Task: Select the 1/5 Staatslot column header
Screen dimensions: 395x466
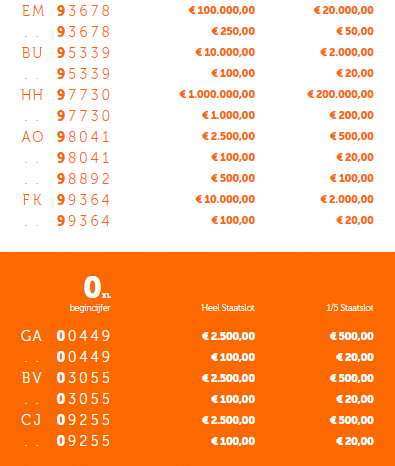Action: [350, 307]
